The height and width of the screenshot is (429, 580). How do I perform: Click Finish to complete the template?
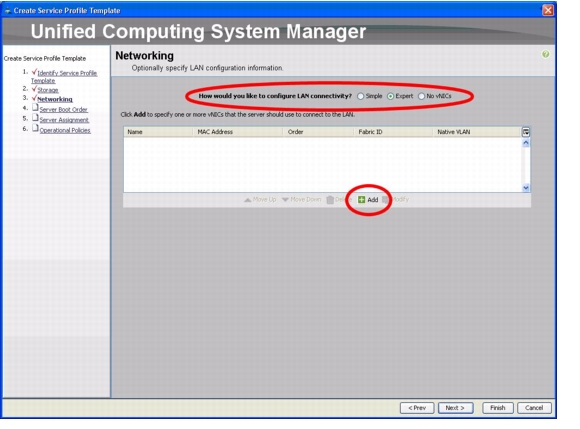498,408
